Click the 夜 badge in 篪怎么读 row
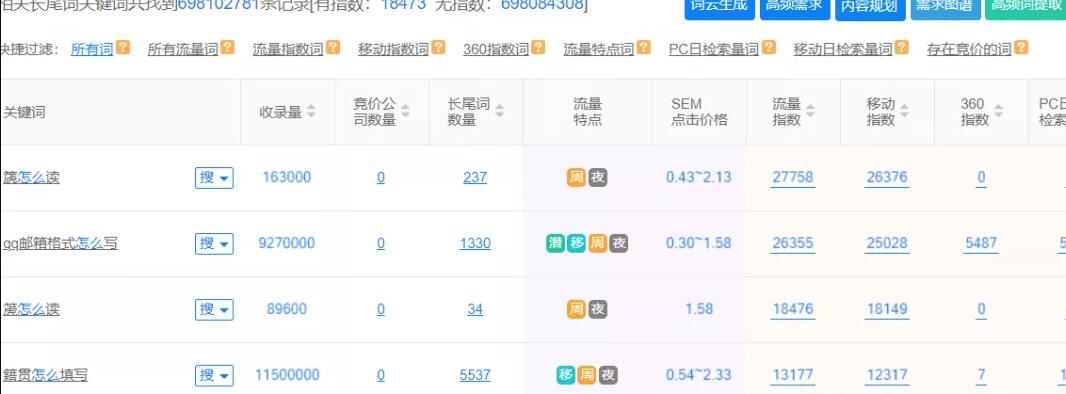This screenshot has width=1066, height=394. [598, 177]
